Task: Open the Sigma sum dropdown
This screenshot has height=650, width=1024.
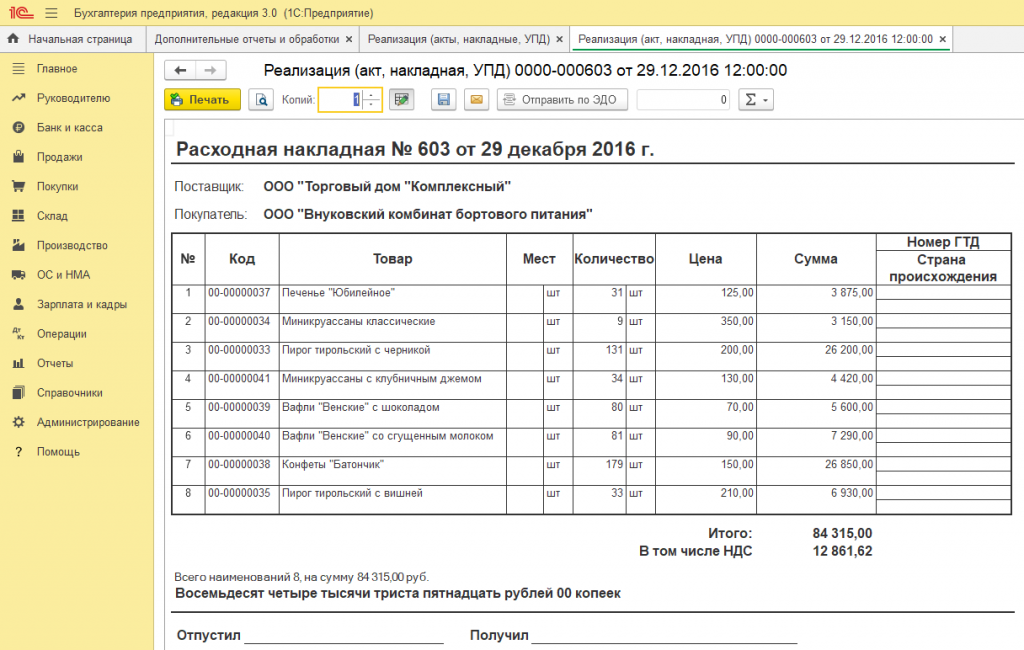Action: pyautogui.click(x=756, y=99)
